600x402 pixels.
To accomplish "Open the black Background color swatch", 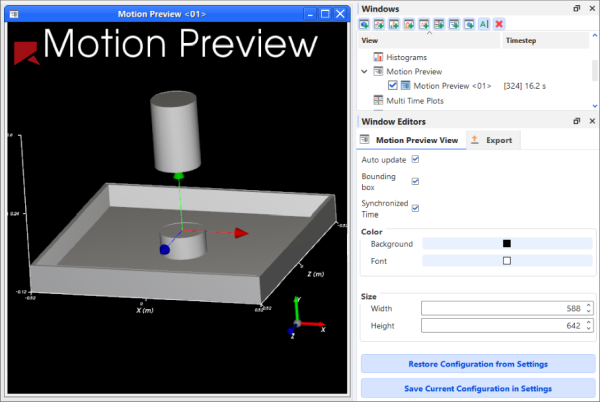I will (507, 243).
